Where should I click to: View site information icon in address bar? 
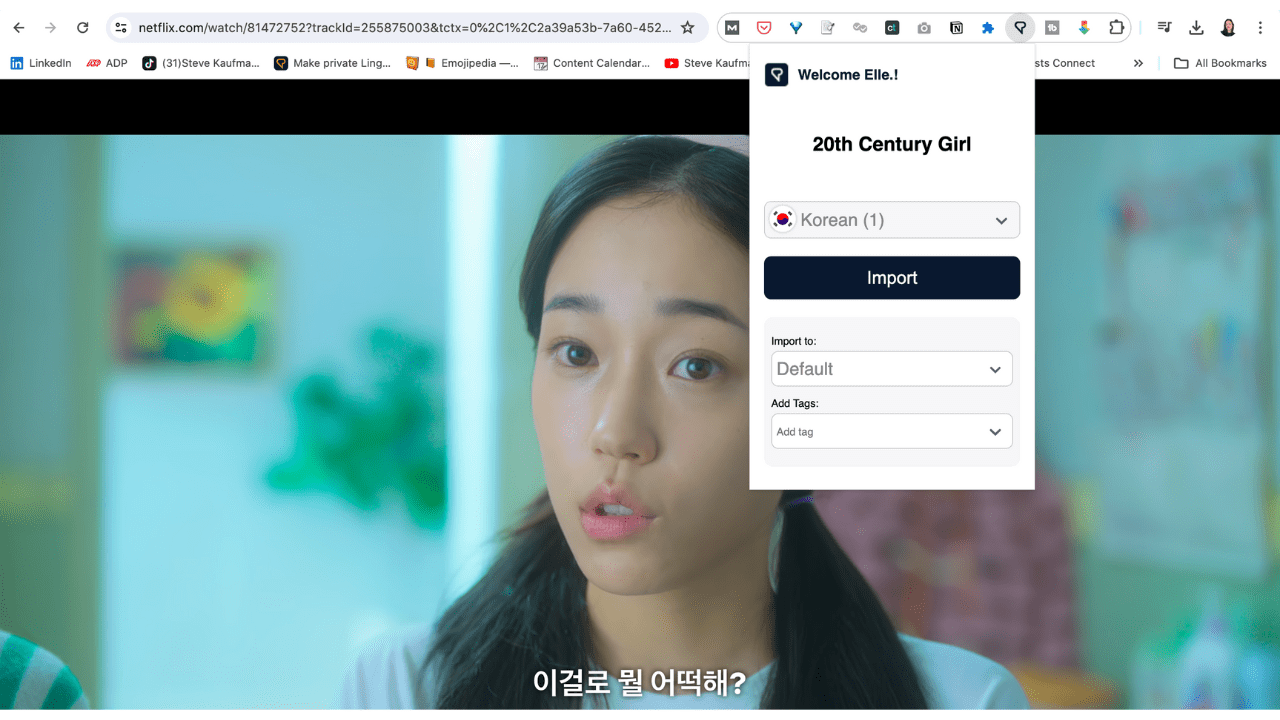[x=121, y=28]
